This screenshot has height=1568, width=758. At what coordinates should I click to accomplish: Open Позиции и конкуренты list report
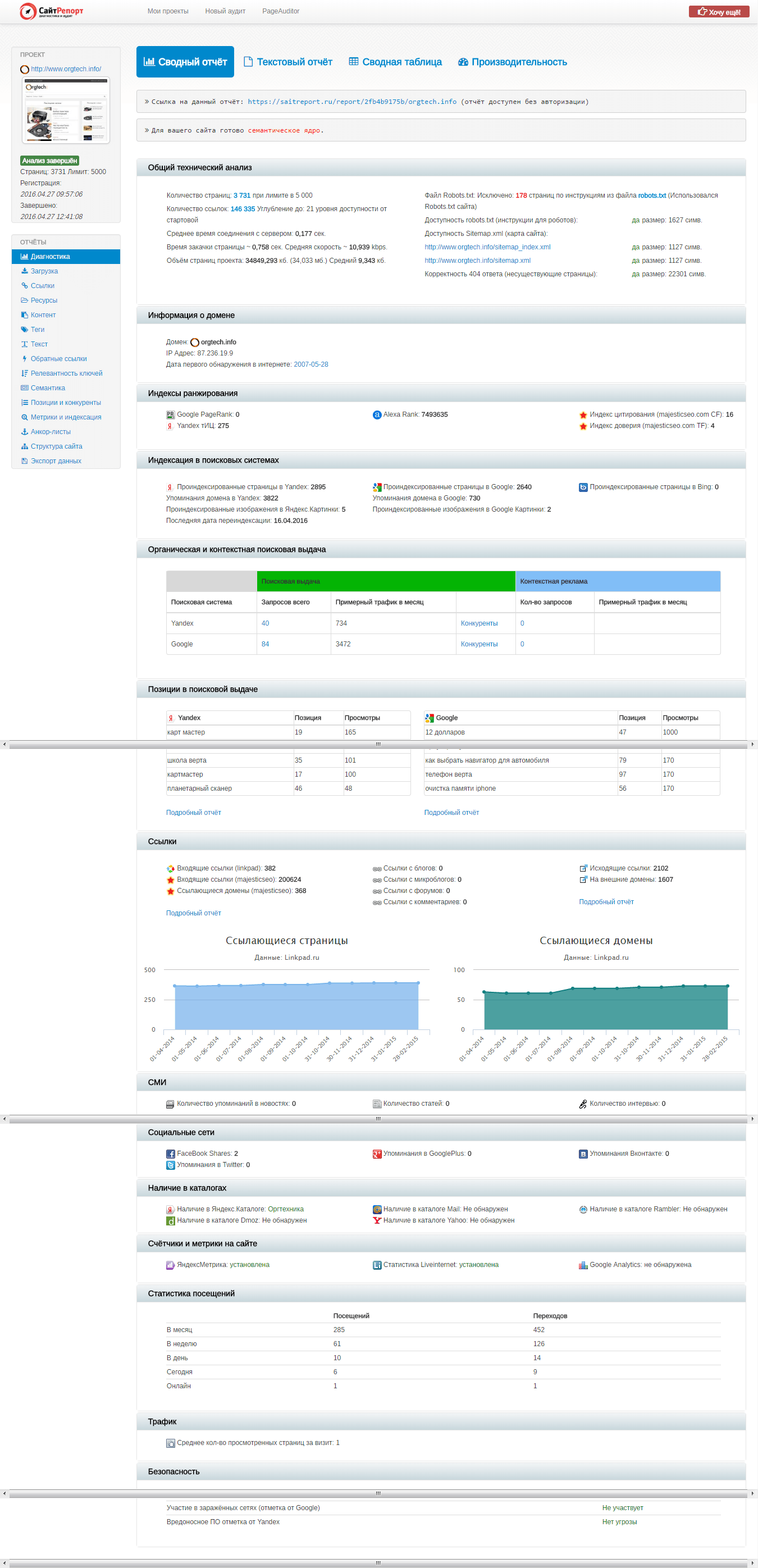pos(65,402)
